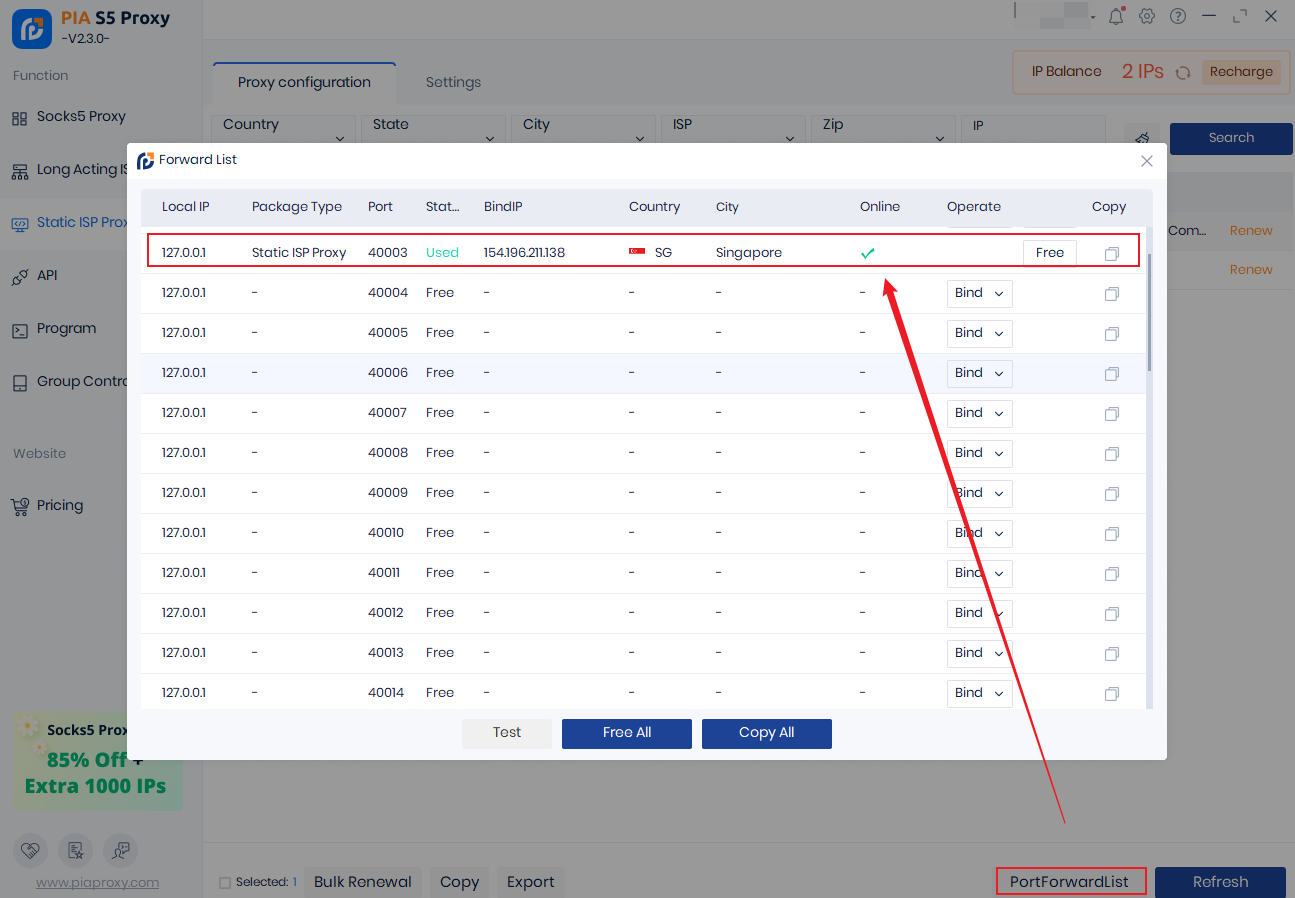Screen dimensions: 1295x898
Task: Open the Bind dropdown for port 40014
Action: [979, 693]
